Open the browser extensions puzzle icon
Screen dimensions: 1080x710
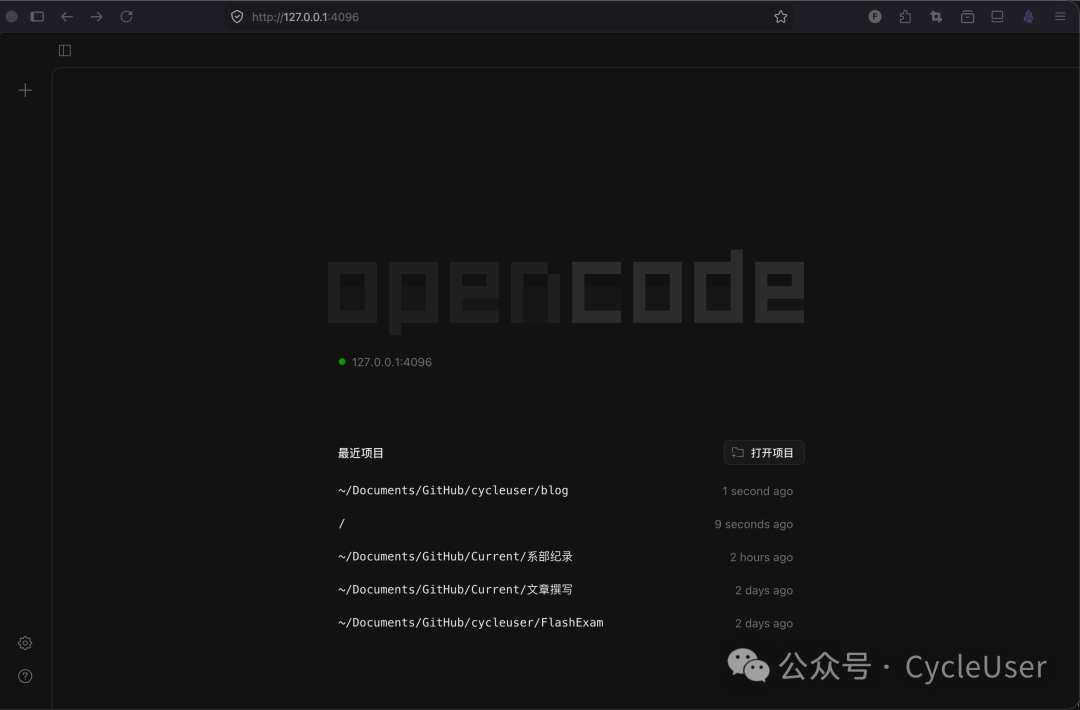tap(905, 17)
